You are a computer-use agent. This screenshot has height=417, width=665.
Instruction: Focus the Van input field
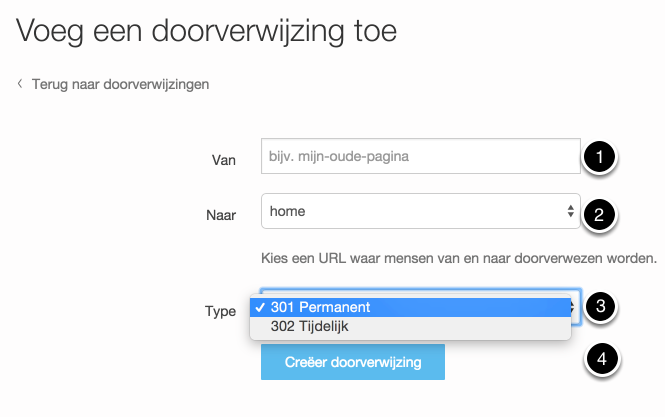click(x=420, y=156)
